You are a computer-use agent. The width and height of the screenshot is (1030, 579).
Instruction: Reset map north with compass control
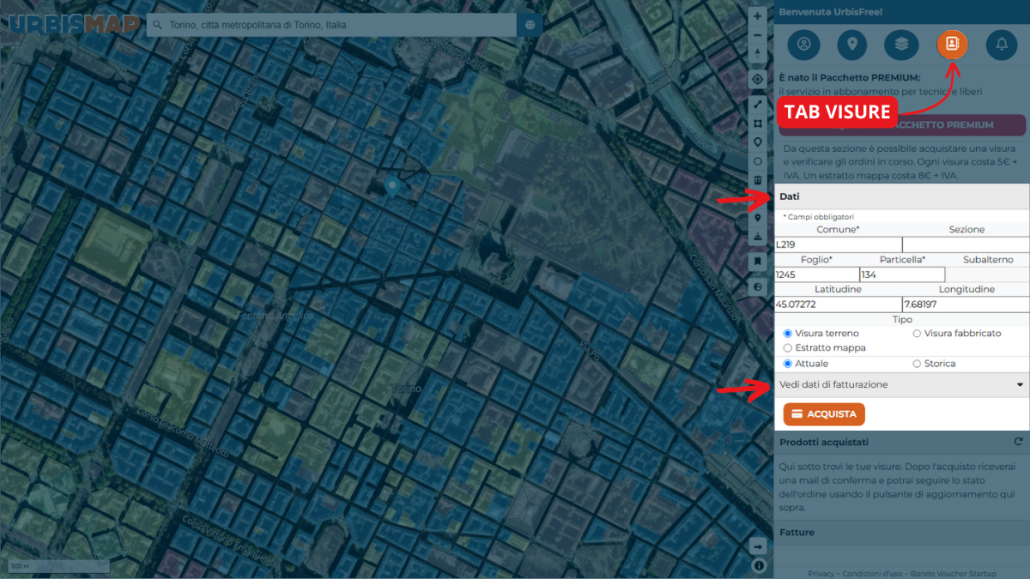[757, 54]
